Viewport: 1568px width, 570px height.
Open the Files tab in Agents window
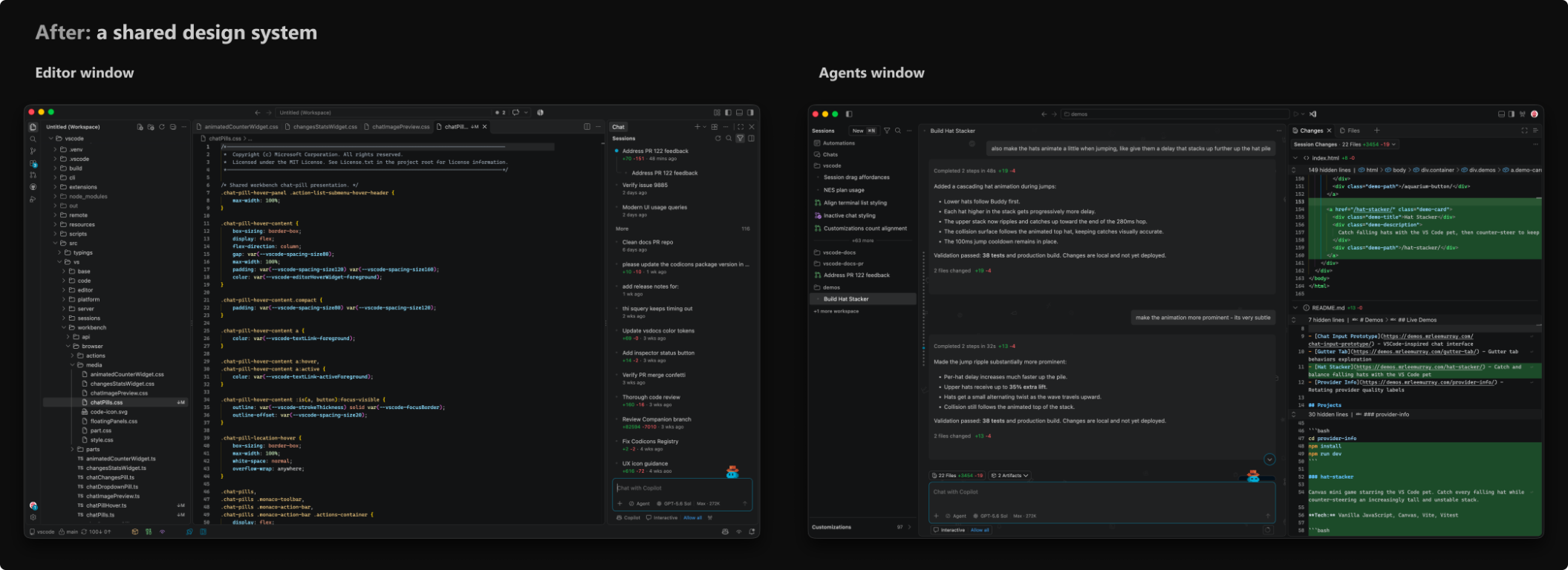point(1350,131)
